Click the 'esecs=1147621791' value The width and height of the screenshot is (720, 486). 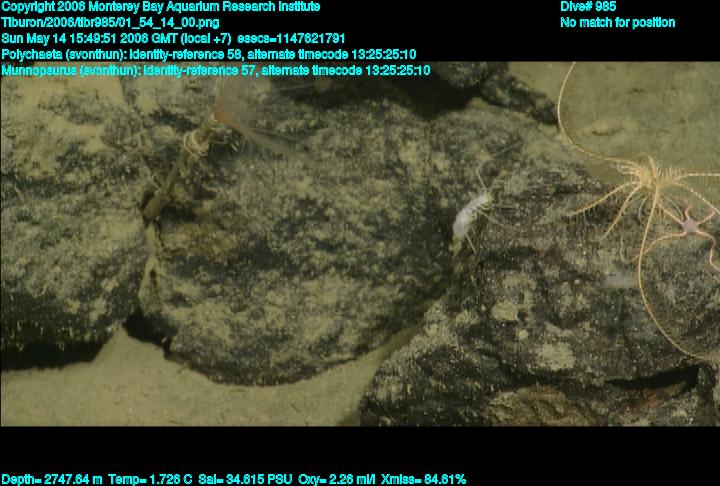[291, 39]
